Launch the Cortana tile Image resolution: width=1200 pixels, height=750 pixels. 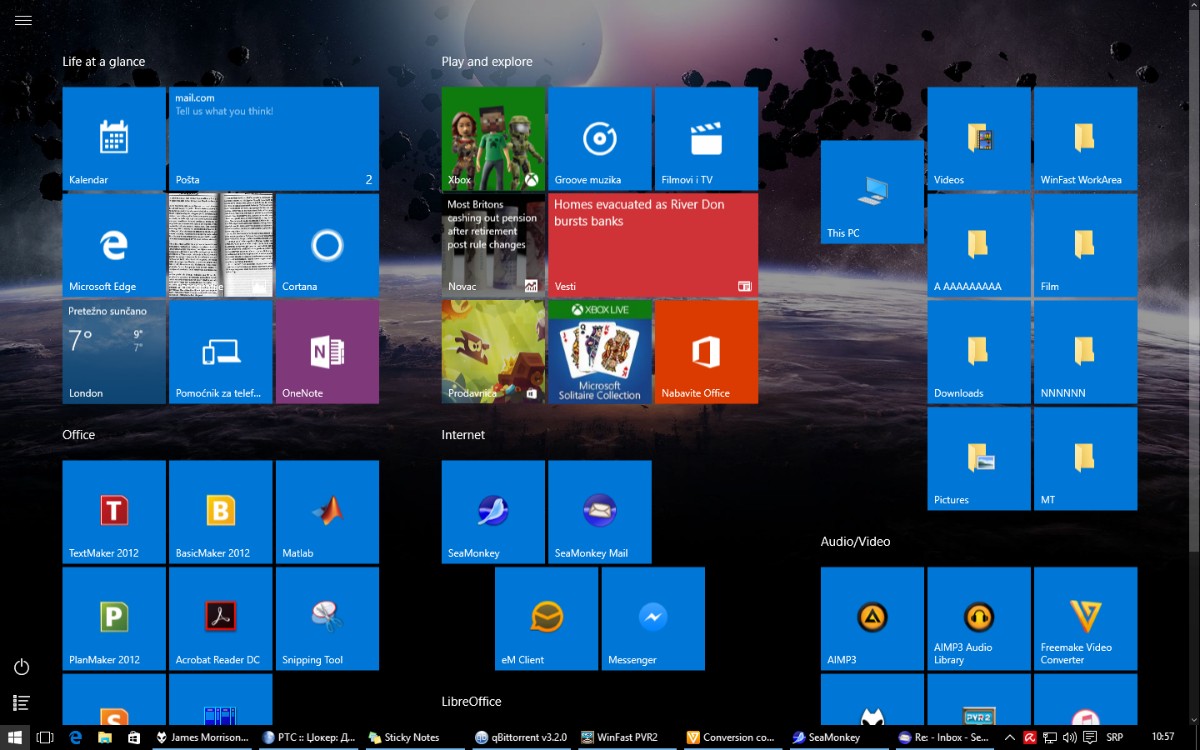[x=327, y=245]
